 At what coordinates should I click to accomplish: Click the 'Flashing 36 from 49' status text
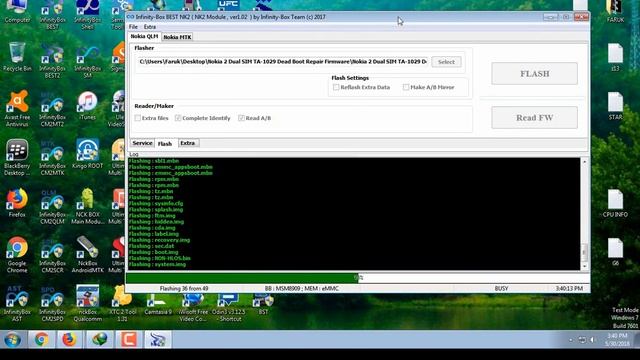pyautogui.click(x=184, y=289)
